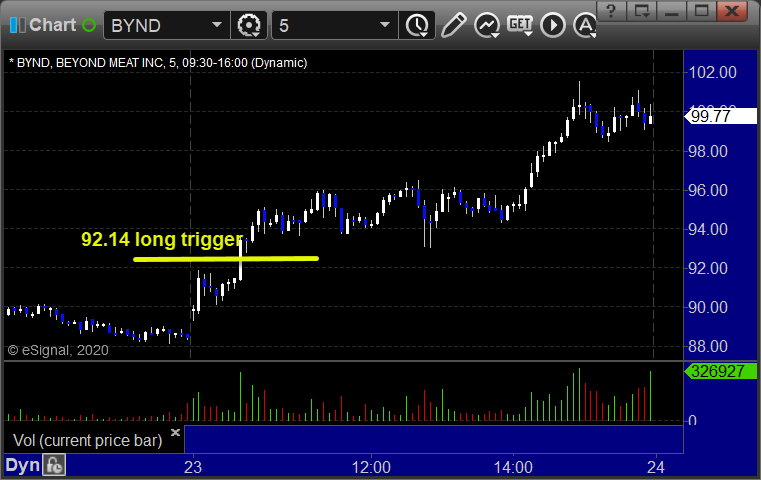Click the blue Chart window icon

17,25
